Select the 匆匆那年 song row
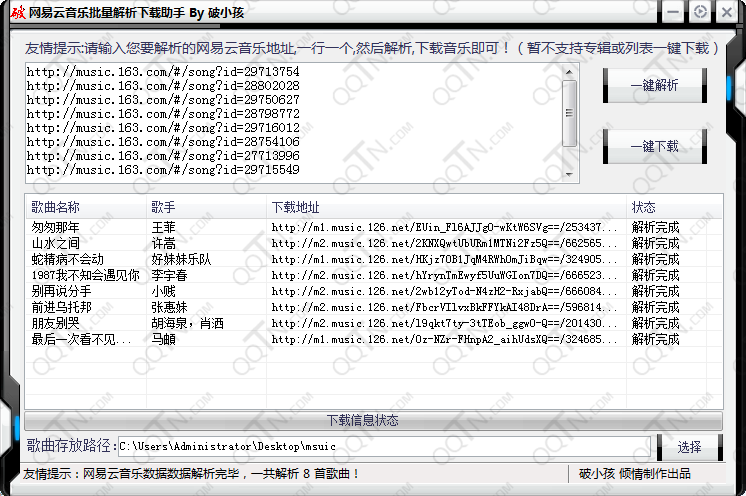Screen dimensions: 746x496 (x=56, y=227)
